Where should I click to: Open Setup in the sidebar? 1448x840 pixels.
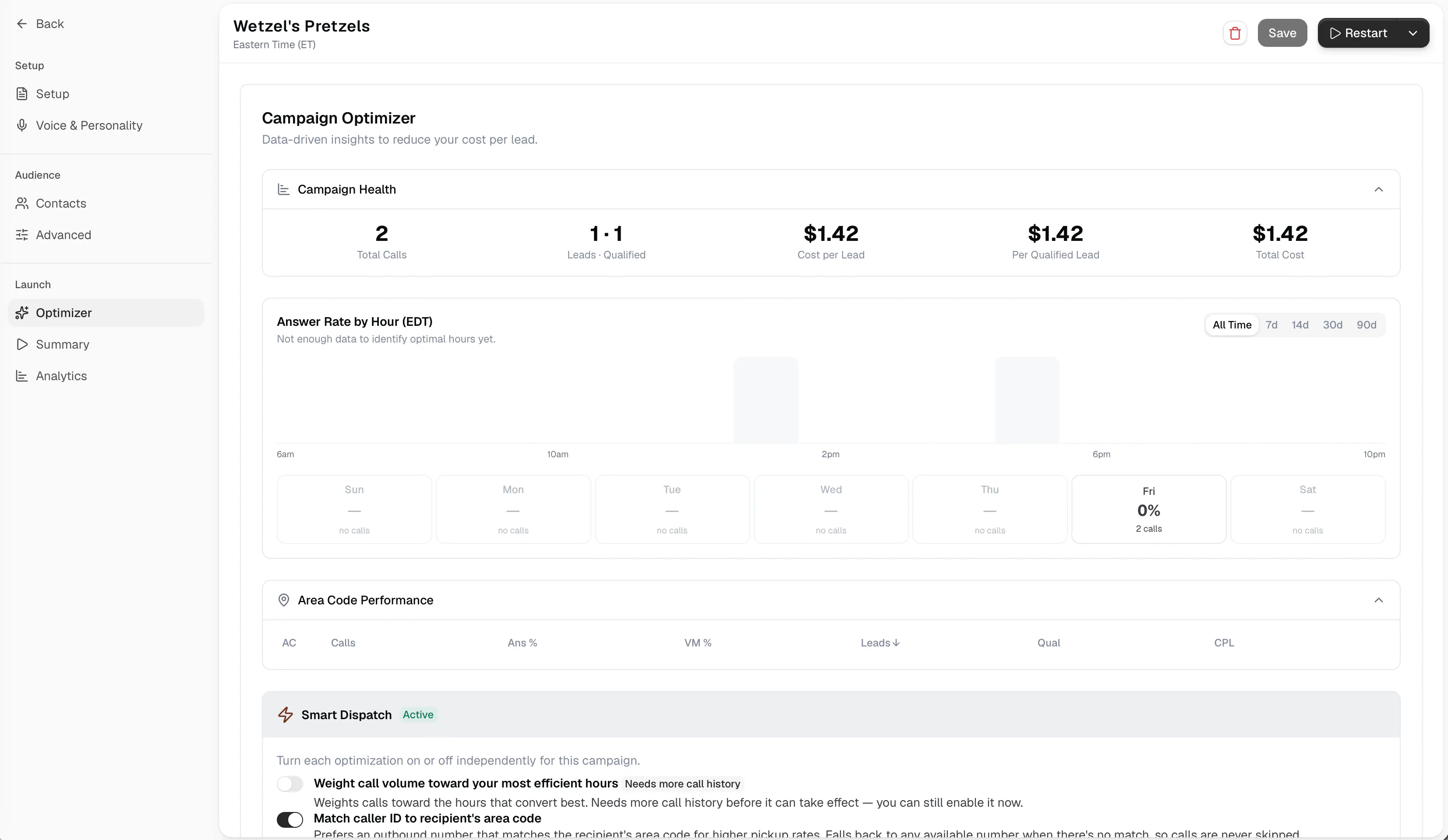coord(106,94)
